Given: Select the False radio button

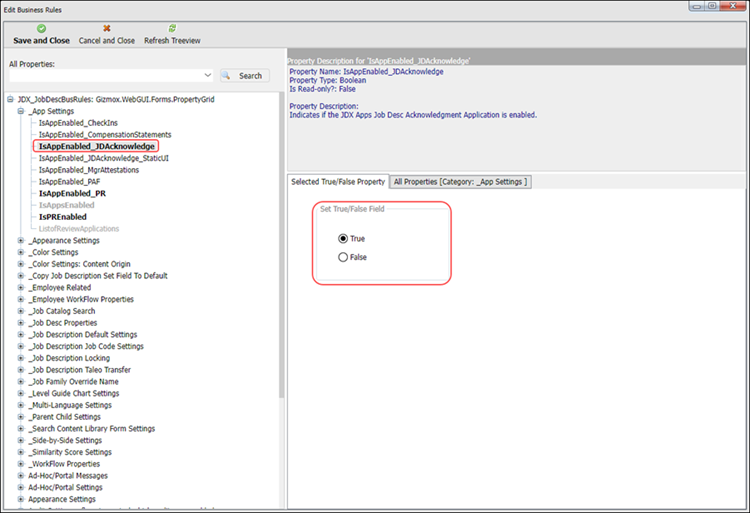Looking at the screenshot, I should coord(344,257).
